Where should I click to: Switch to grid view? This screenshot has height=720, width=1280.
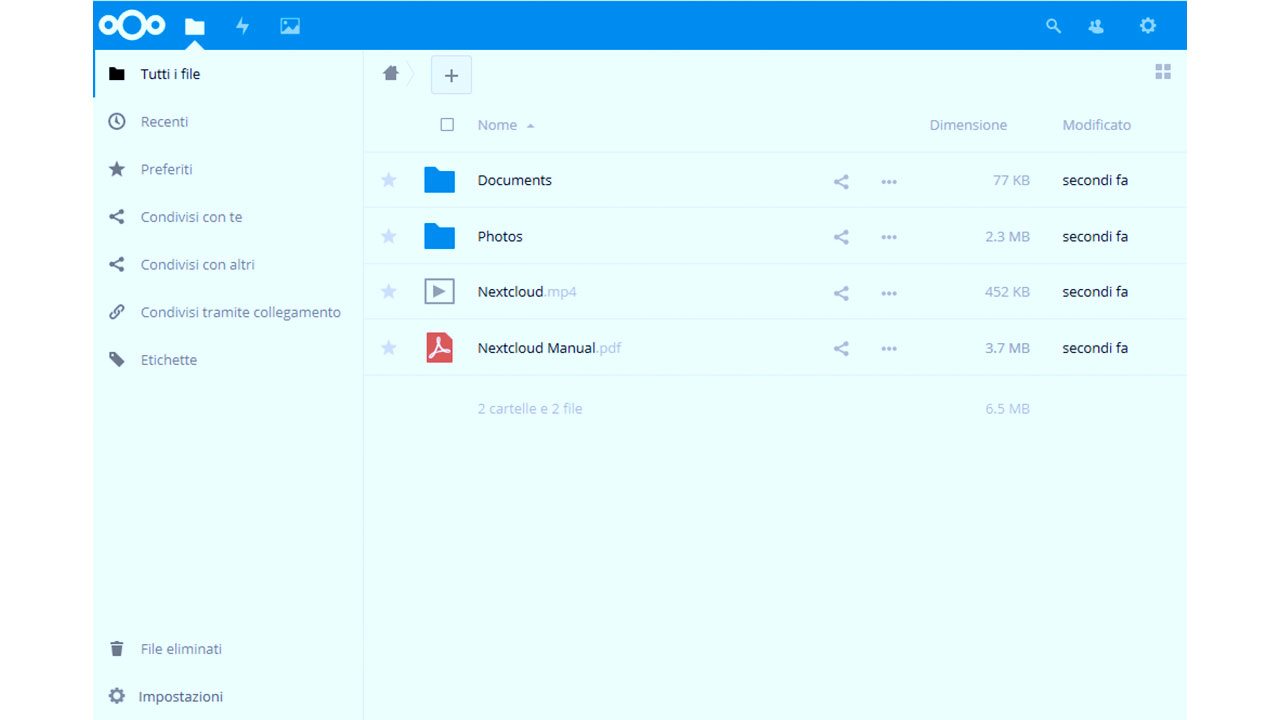1162,72
